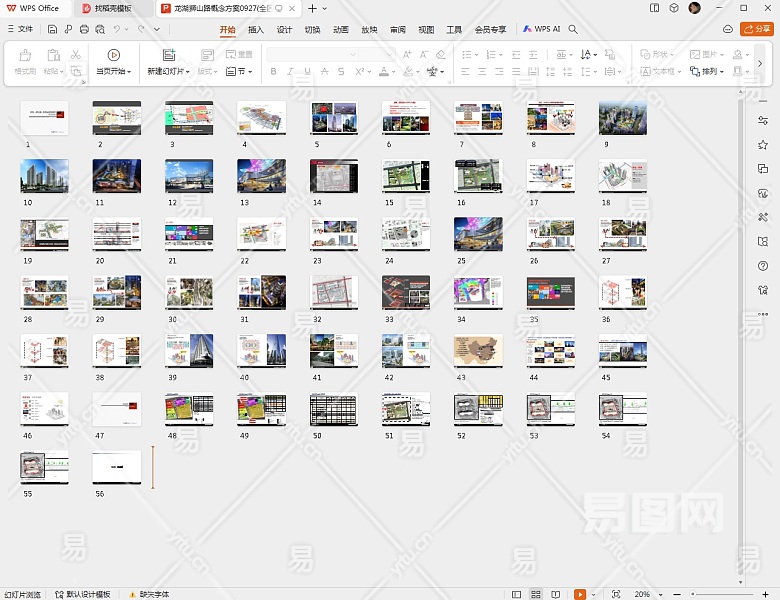Open the 插入 ribbon tab
This screenshot has width=780, height=600.
coord(256,30)
